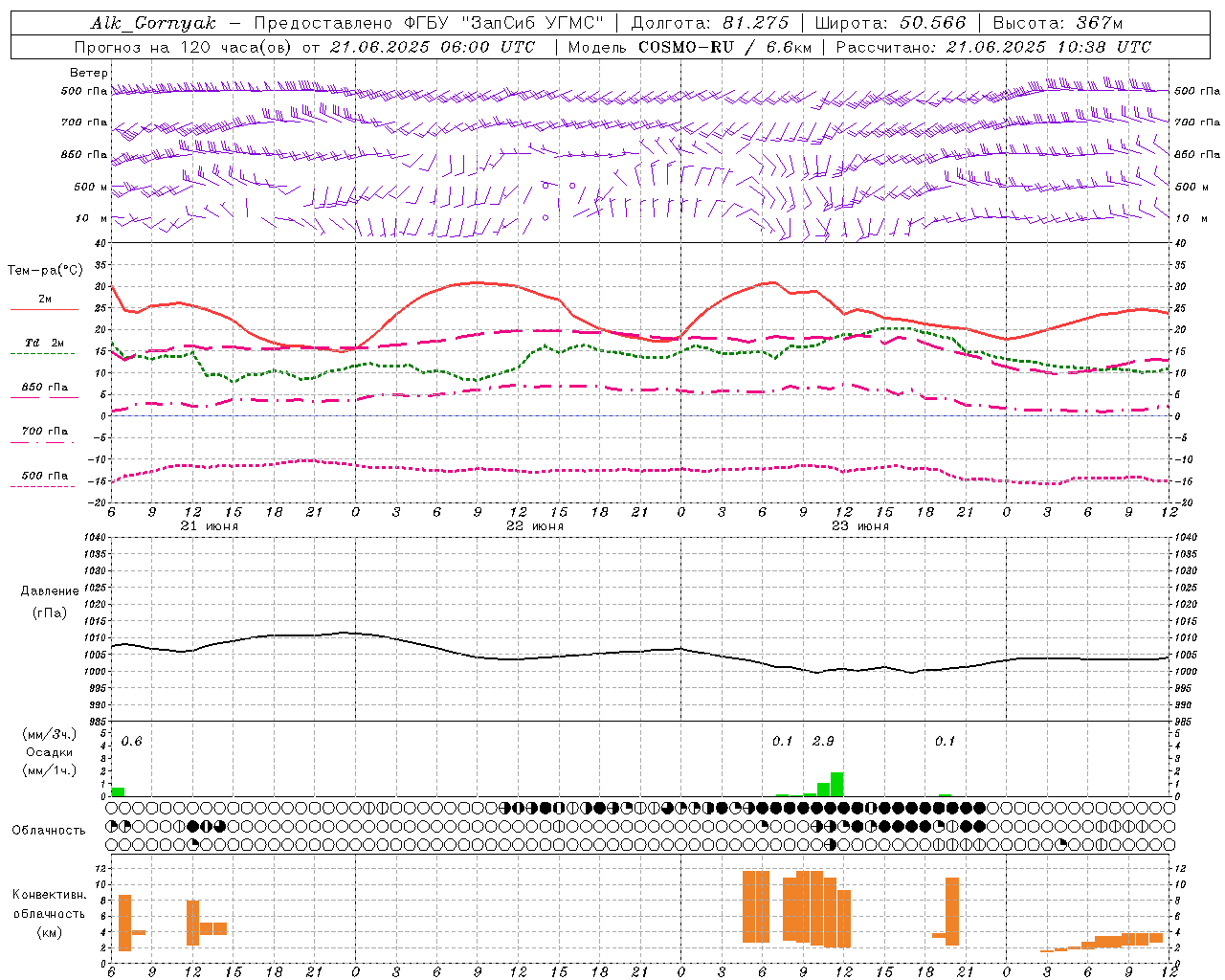Click the Широта: 50.566 value

(x=891, y=23)
